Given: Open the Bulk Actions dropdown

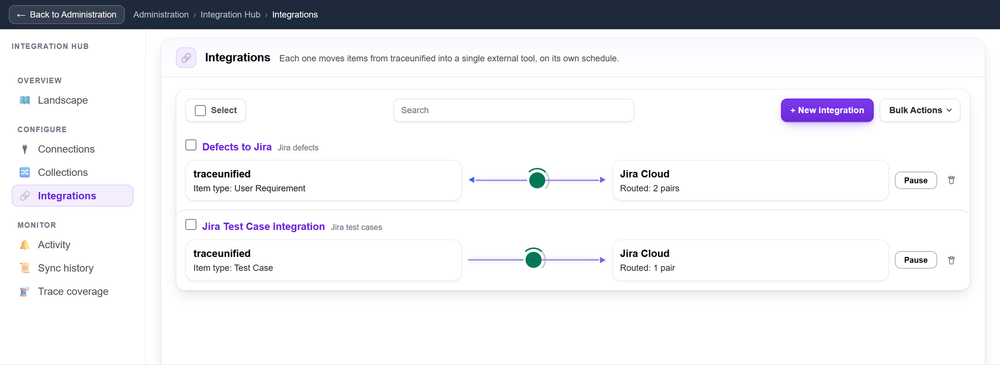Looking at the screenshot, I should [920, 110].
